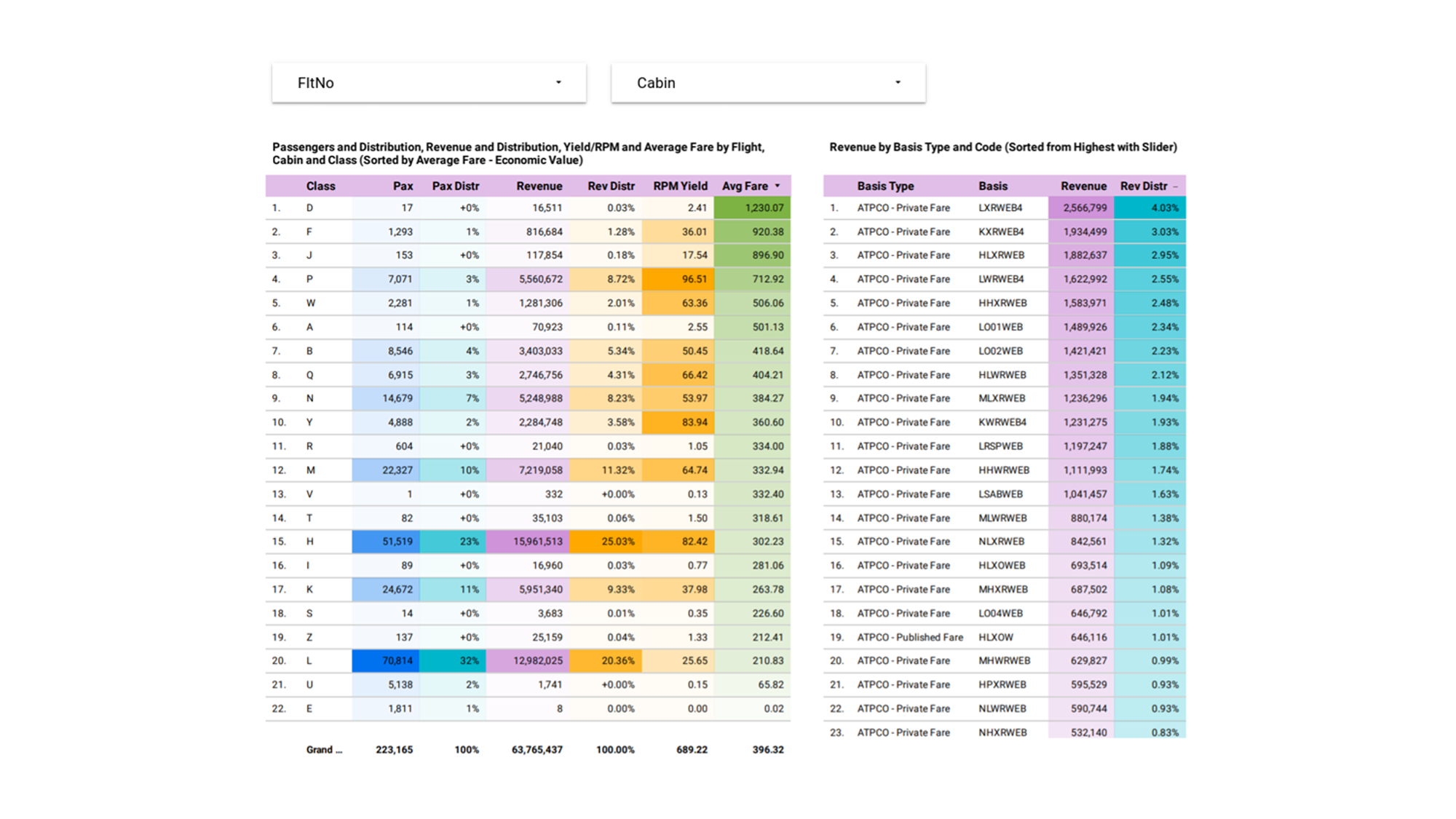This screenshot has width=1456, height=819.
Task: Select basis code KXRWEB4
Action: click(x=1001, y=232)
